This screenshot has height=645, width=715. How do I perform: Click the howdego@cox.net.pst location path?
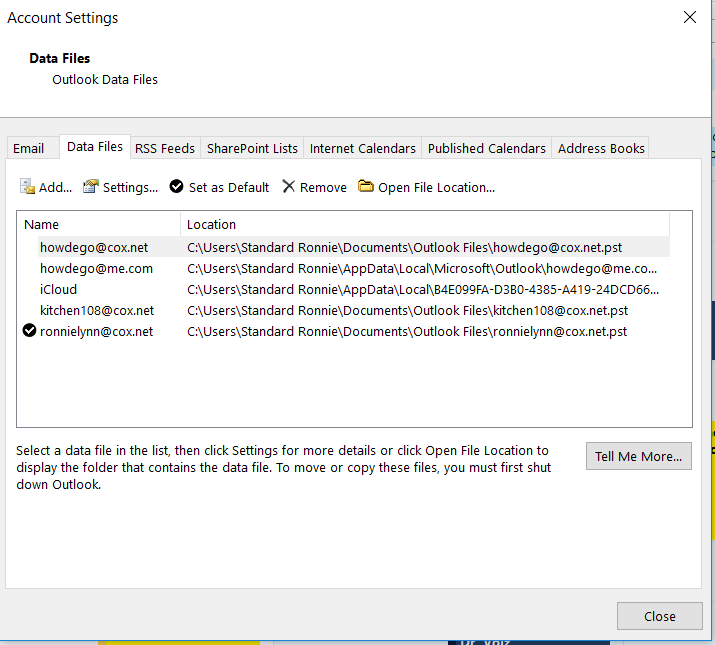point(404,247)
